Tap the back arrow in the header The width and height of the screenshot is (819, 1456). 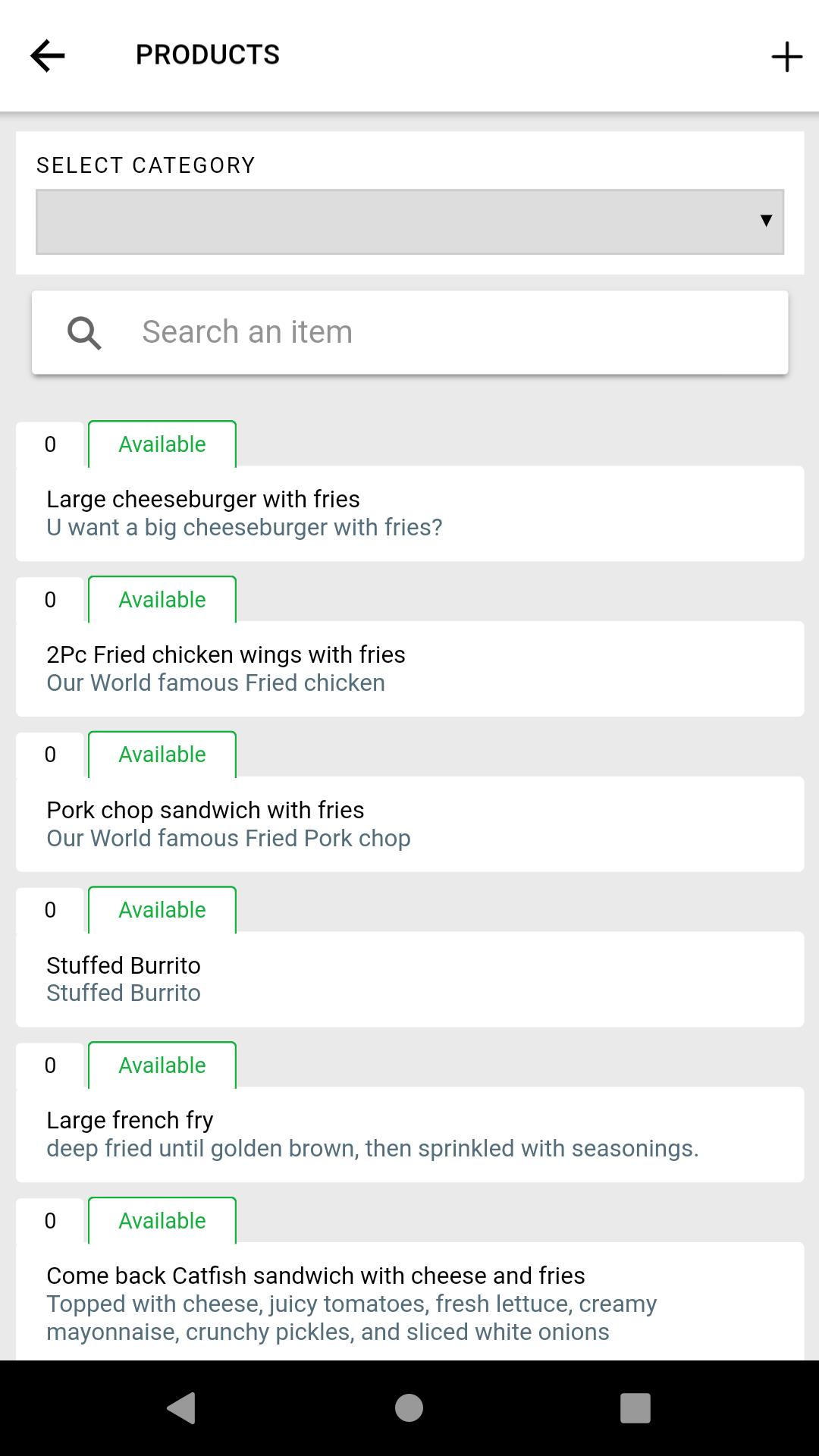[47, 56]
